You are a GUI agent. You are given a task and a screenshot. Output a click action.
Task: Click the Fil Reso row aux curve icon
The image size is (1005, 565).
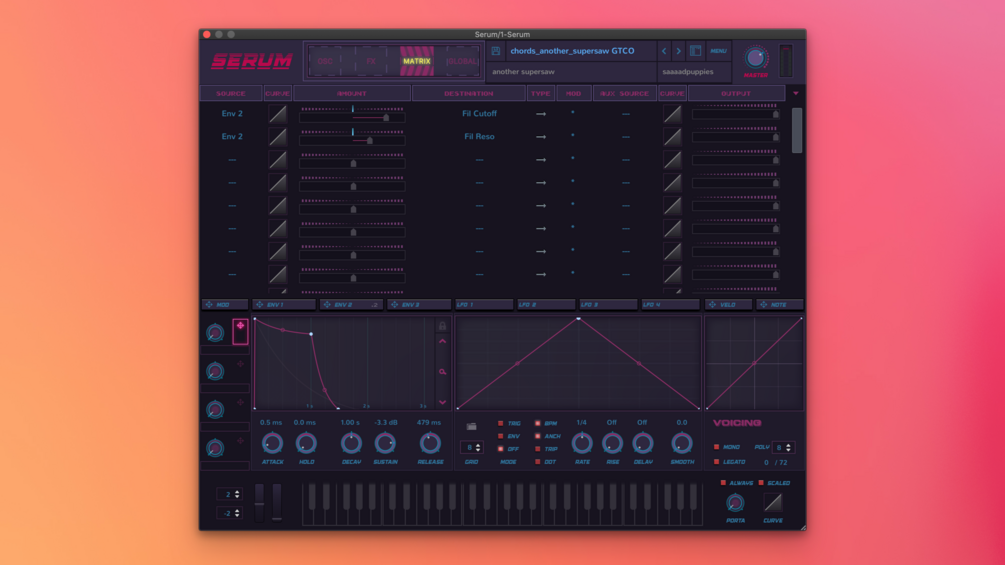coord(672,136)
